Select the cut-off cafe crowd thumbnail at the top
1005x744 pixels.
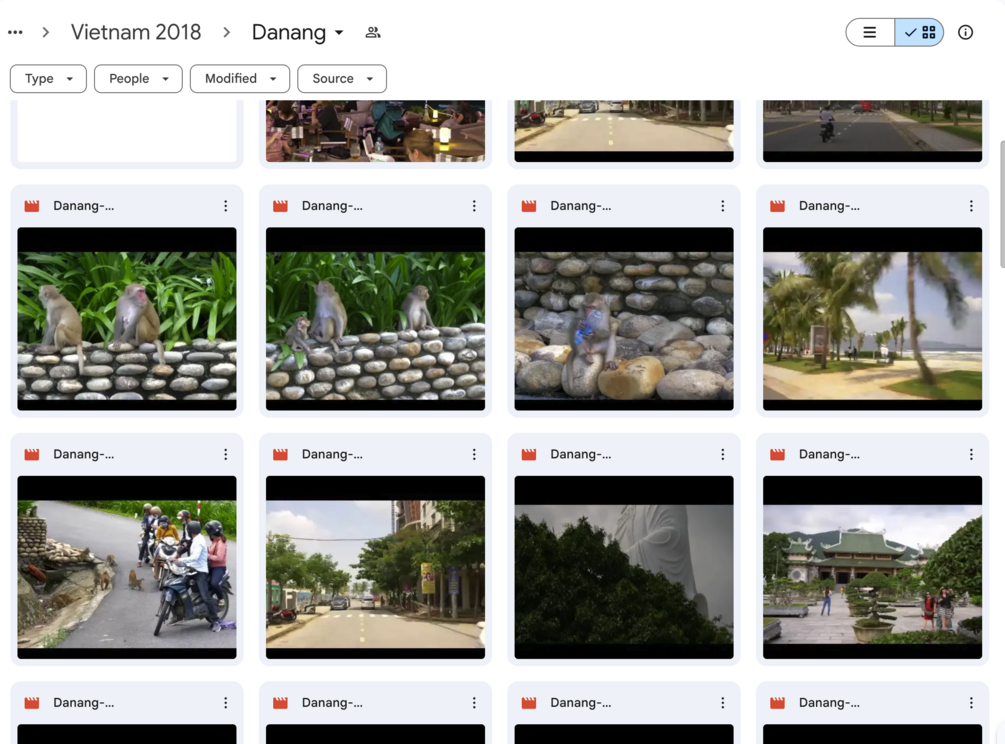click(376, 131)
